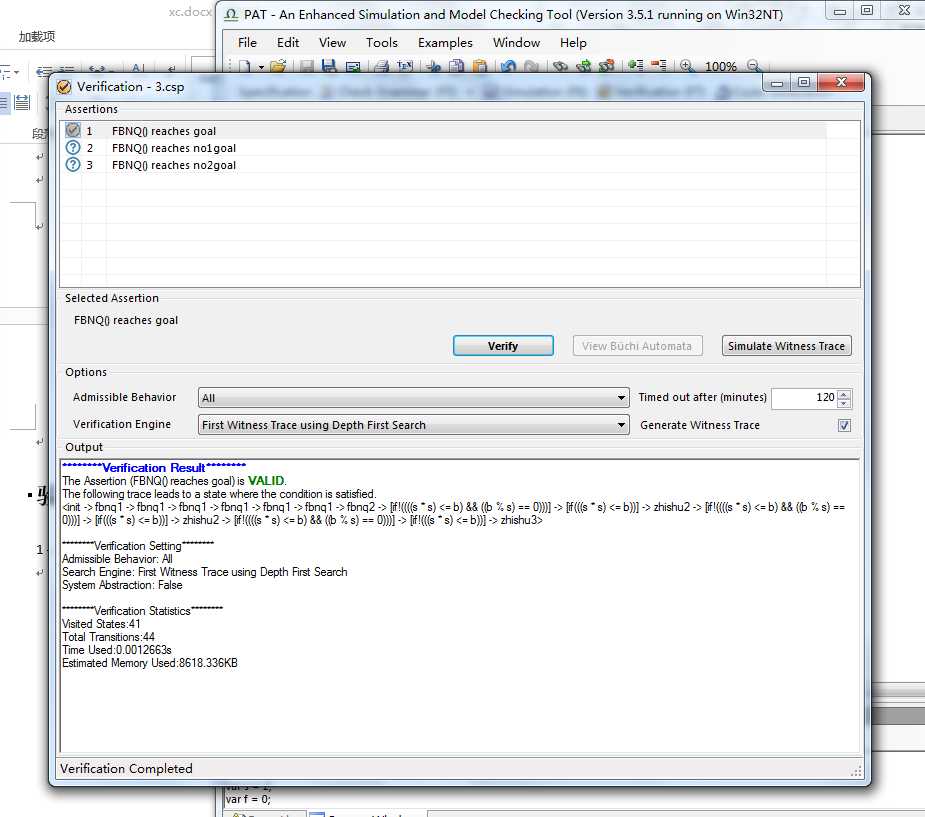The image size is (925, 817).
Task: Click the New file icon in PAT toolbar
Action: tap(245, 66)
